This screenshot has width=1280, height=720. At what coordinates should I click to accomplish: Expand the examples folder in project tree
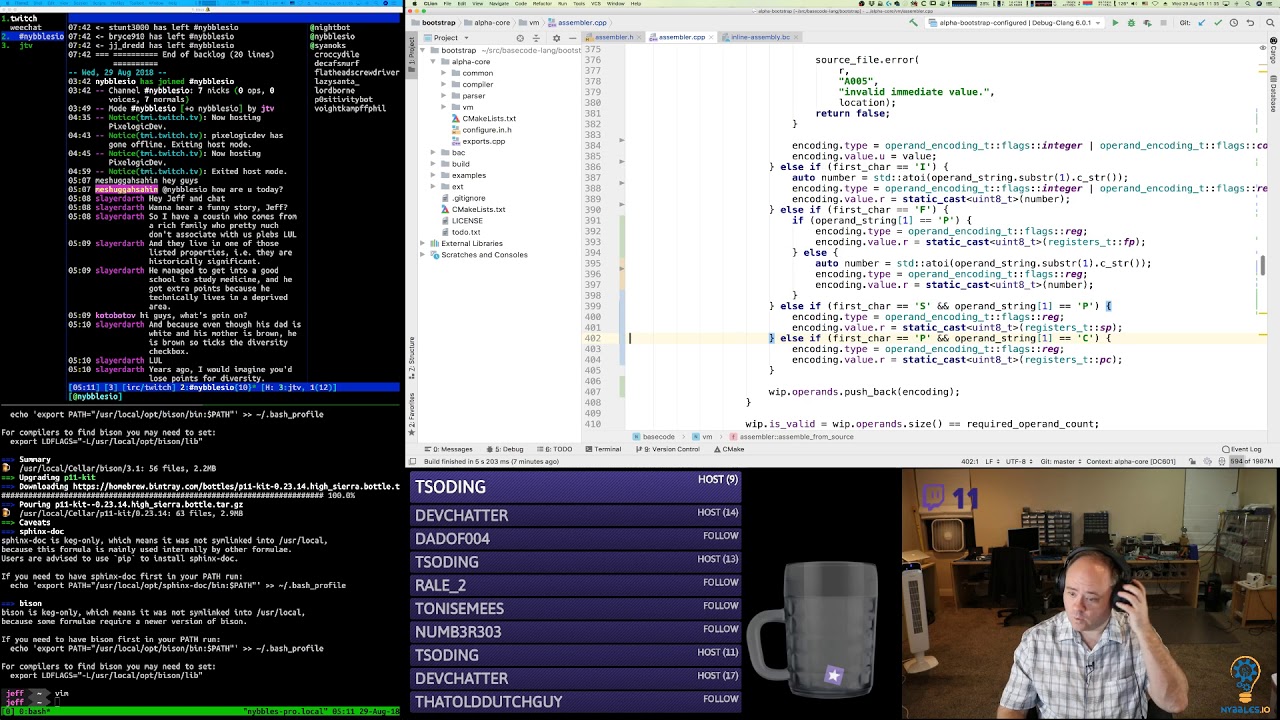pos(432,175)
